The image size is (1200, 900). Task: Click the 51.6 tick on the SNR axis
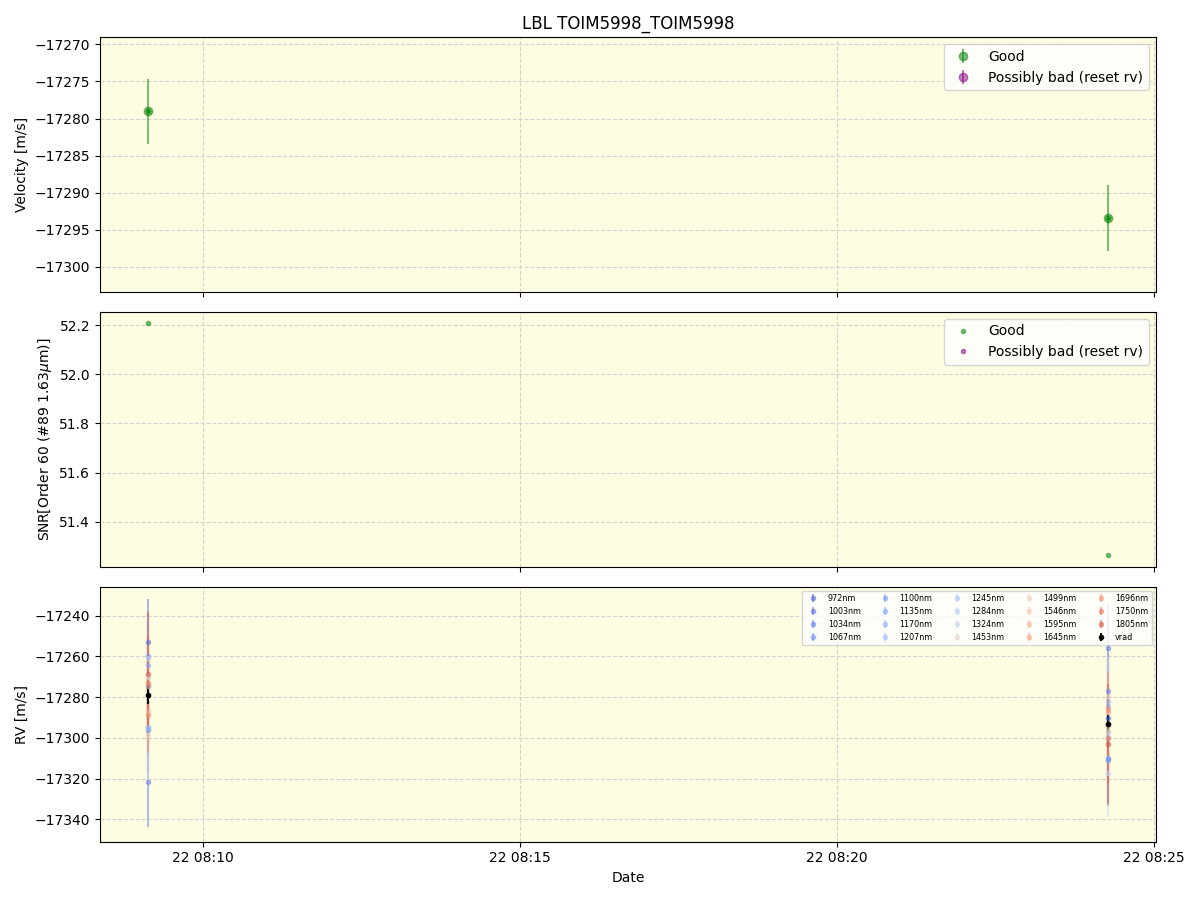pos(76,473)
